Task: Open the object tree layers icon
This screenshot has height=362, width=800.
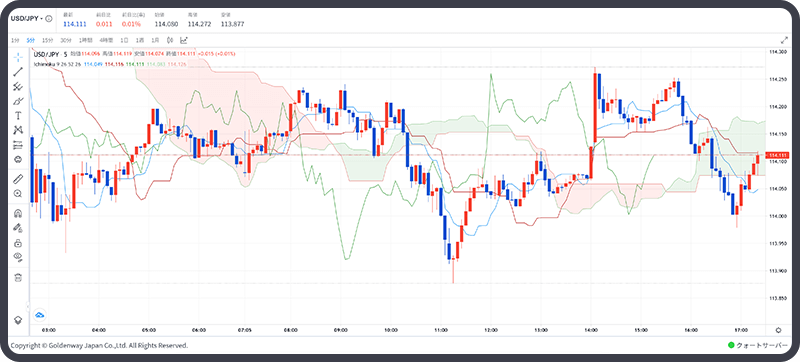Action: [18, 320]
